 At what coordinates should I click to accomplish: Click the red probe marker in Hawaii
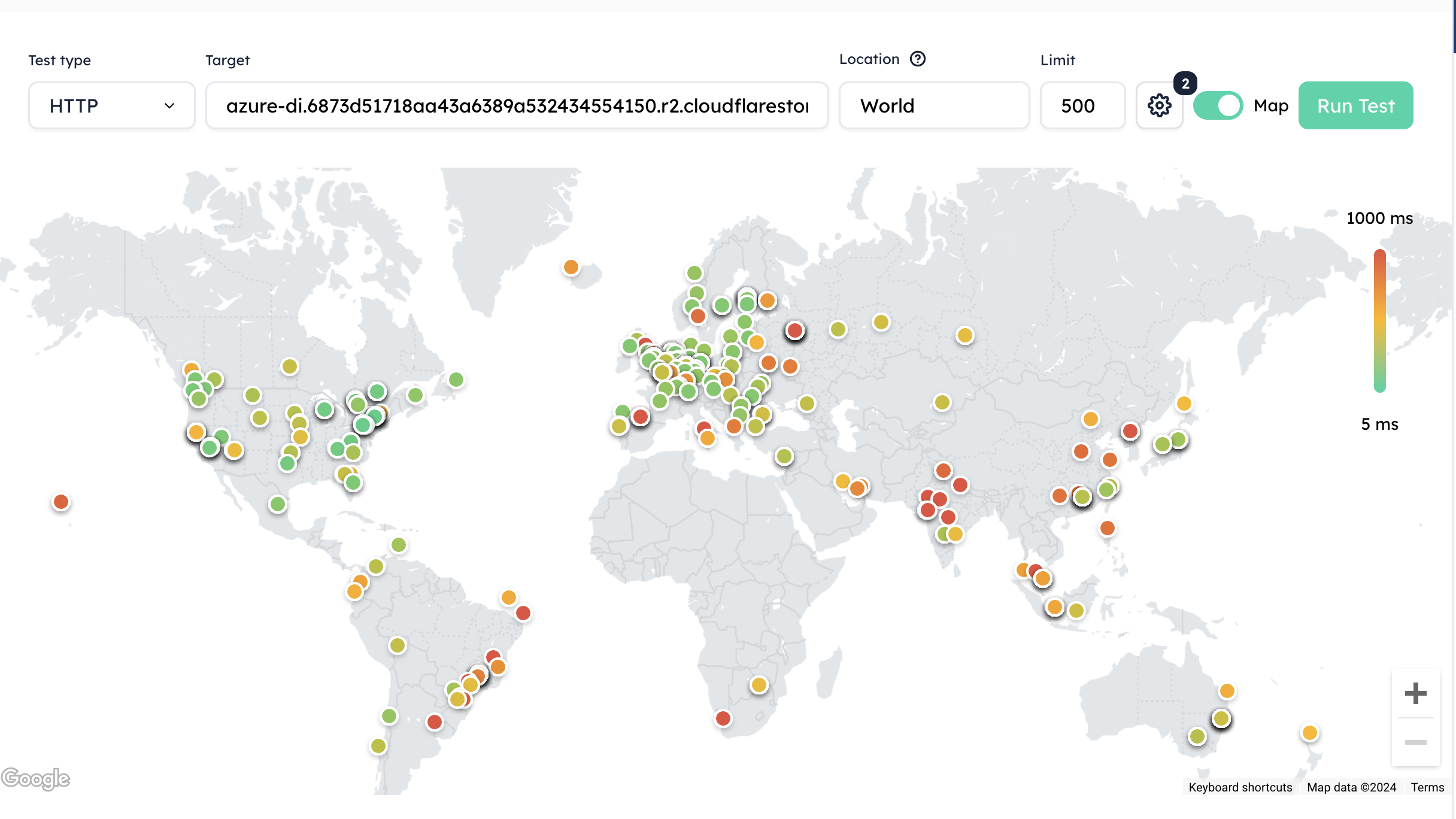[61, 502]
